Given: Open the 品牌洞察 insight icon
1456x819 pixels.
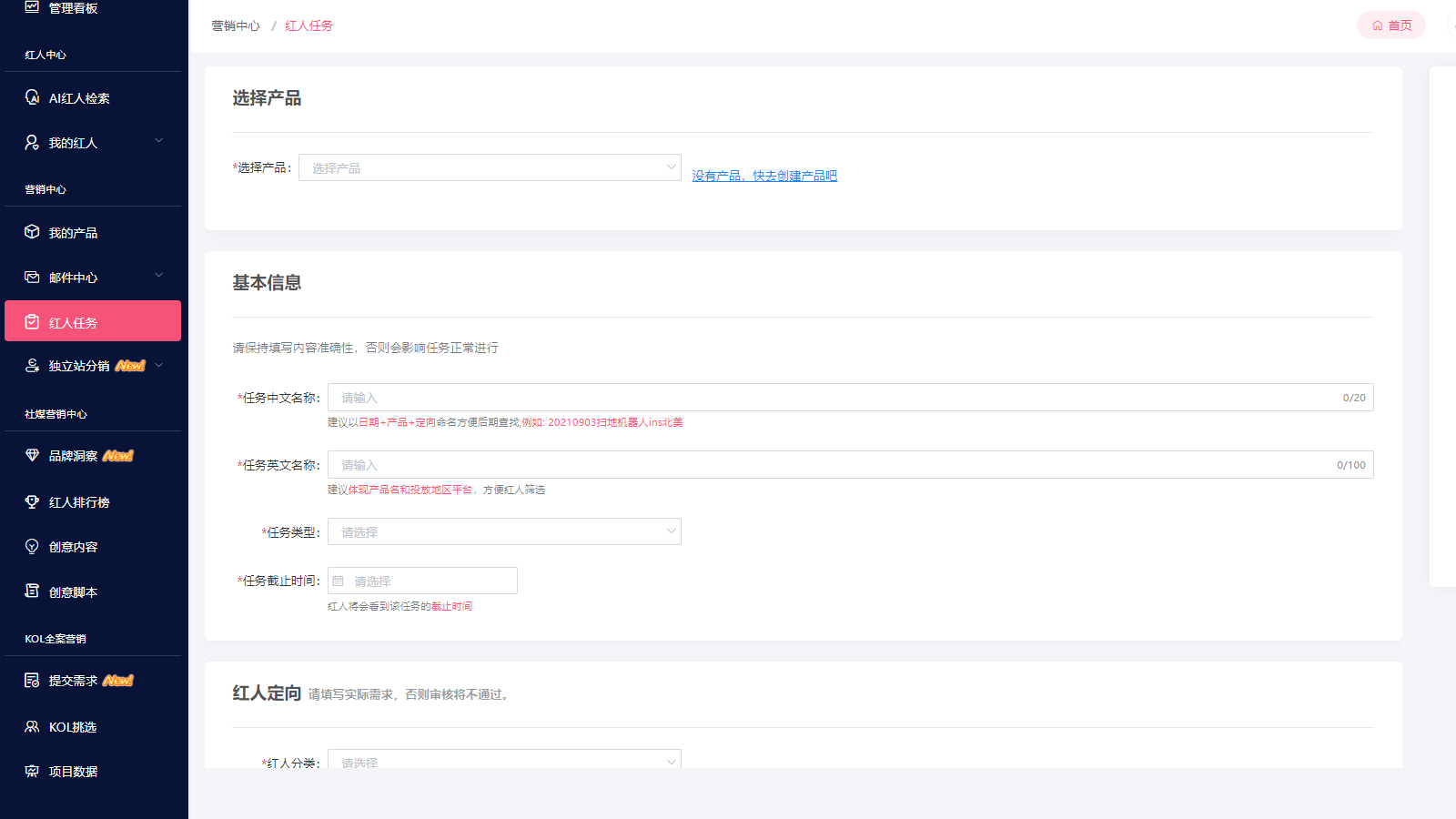Looking at the screenshot, I should click(x=32, y=455).
